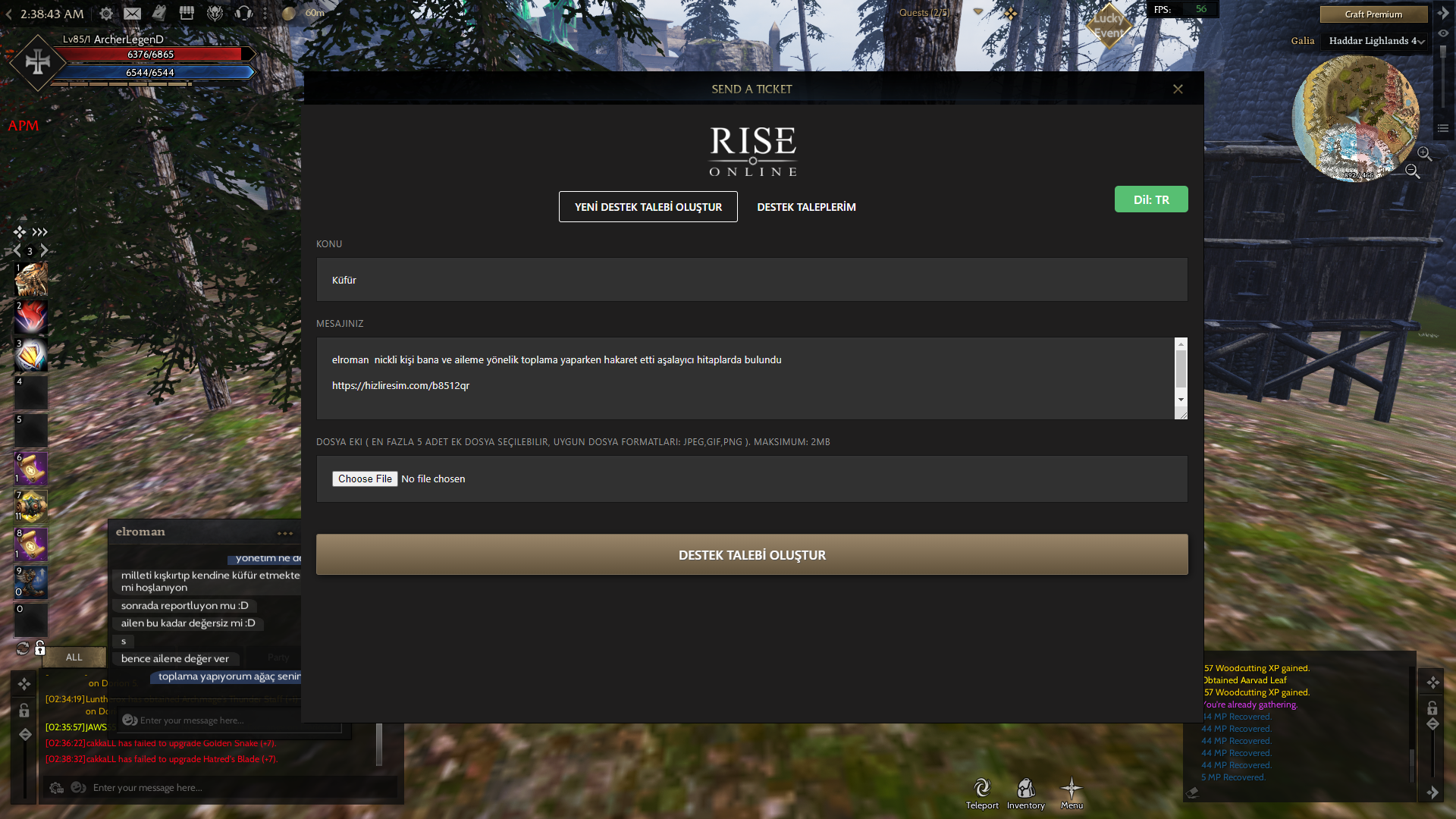Click the arrow icon beside Craft Premium

click(1443, 14)
